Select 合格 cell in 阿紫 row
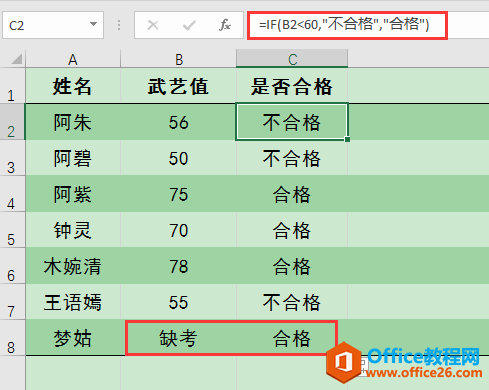This screenshot has width=489, height=390. tap(292, 194)
